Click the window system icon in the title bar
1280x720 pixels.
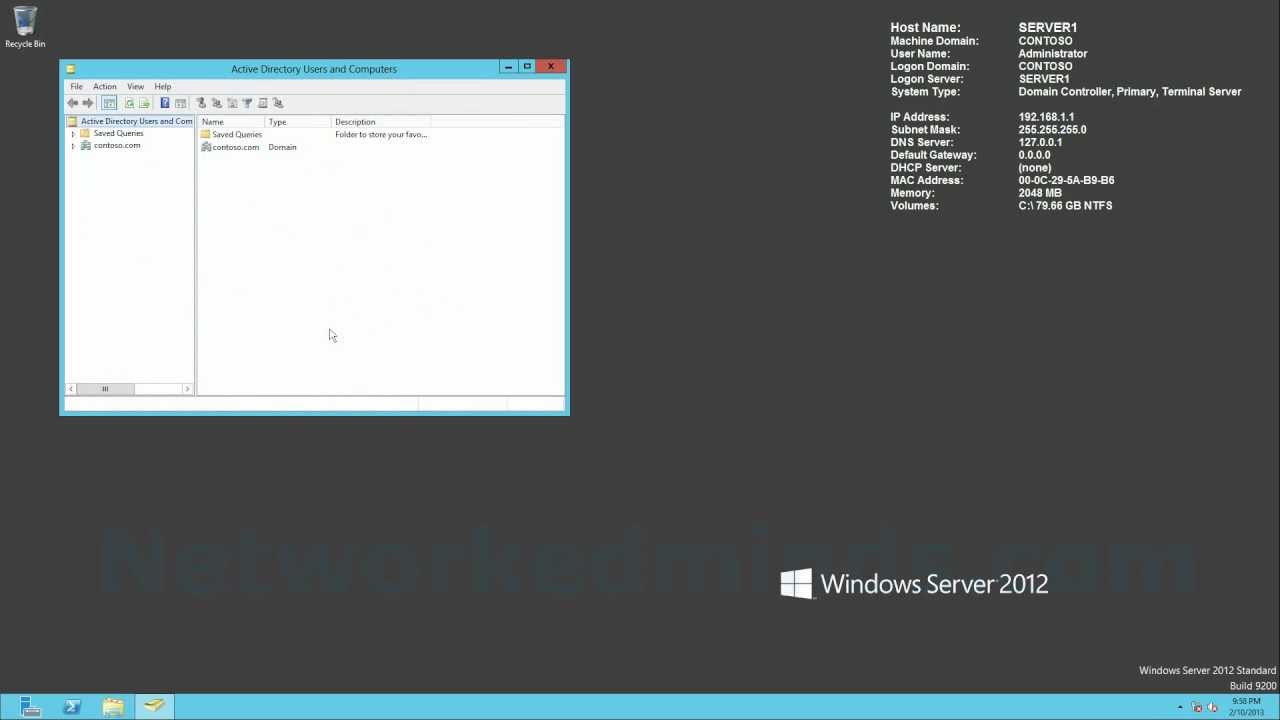tap(71, 69)
